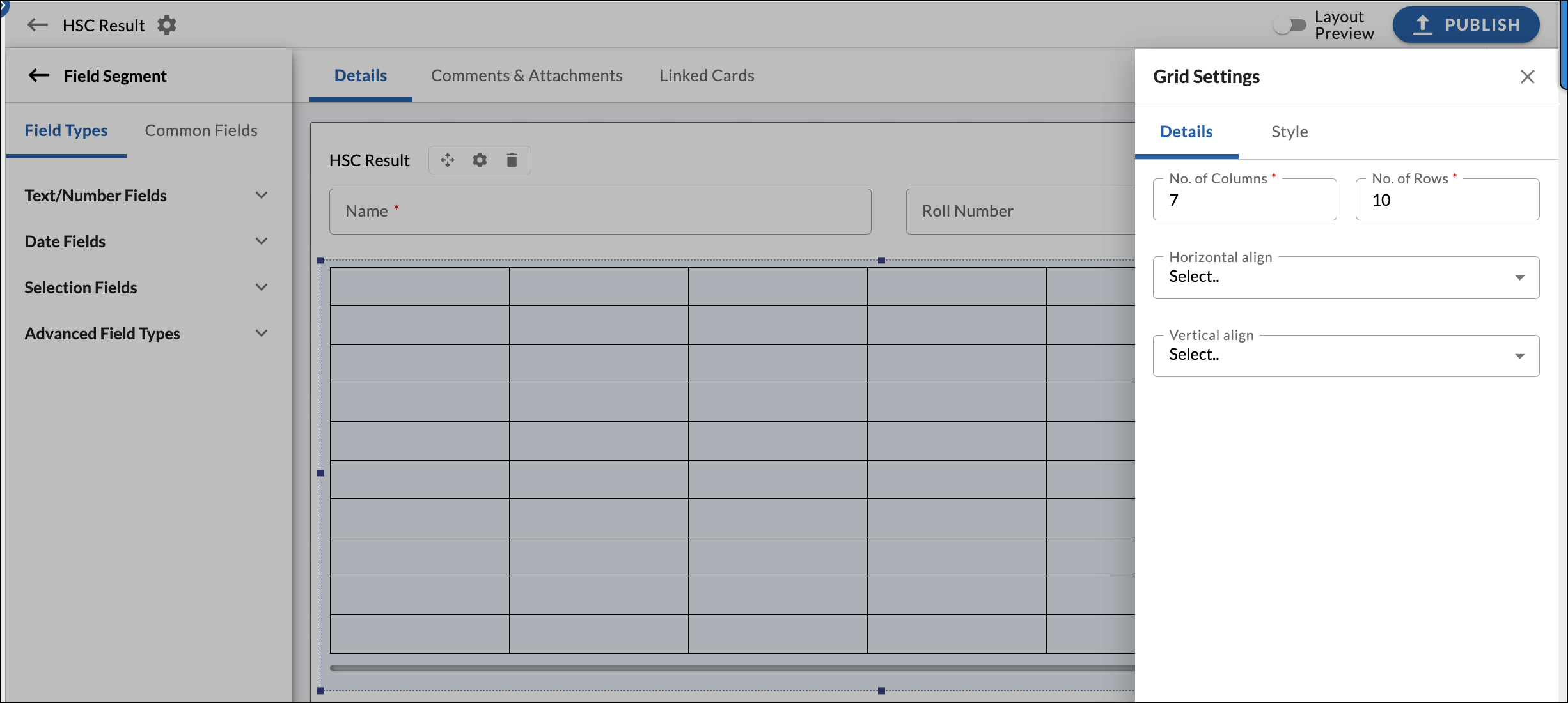This screenshot has height=703, width=1568.
Task: Switch to the Common Fields tab
Action: (201, 130)
